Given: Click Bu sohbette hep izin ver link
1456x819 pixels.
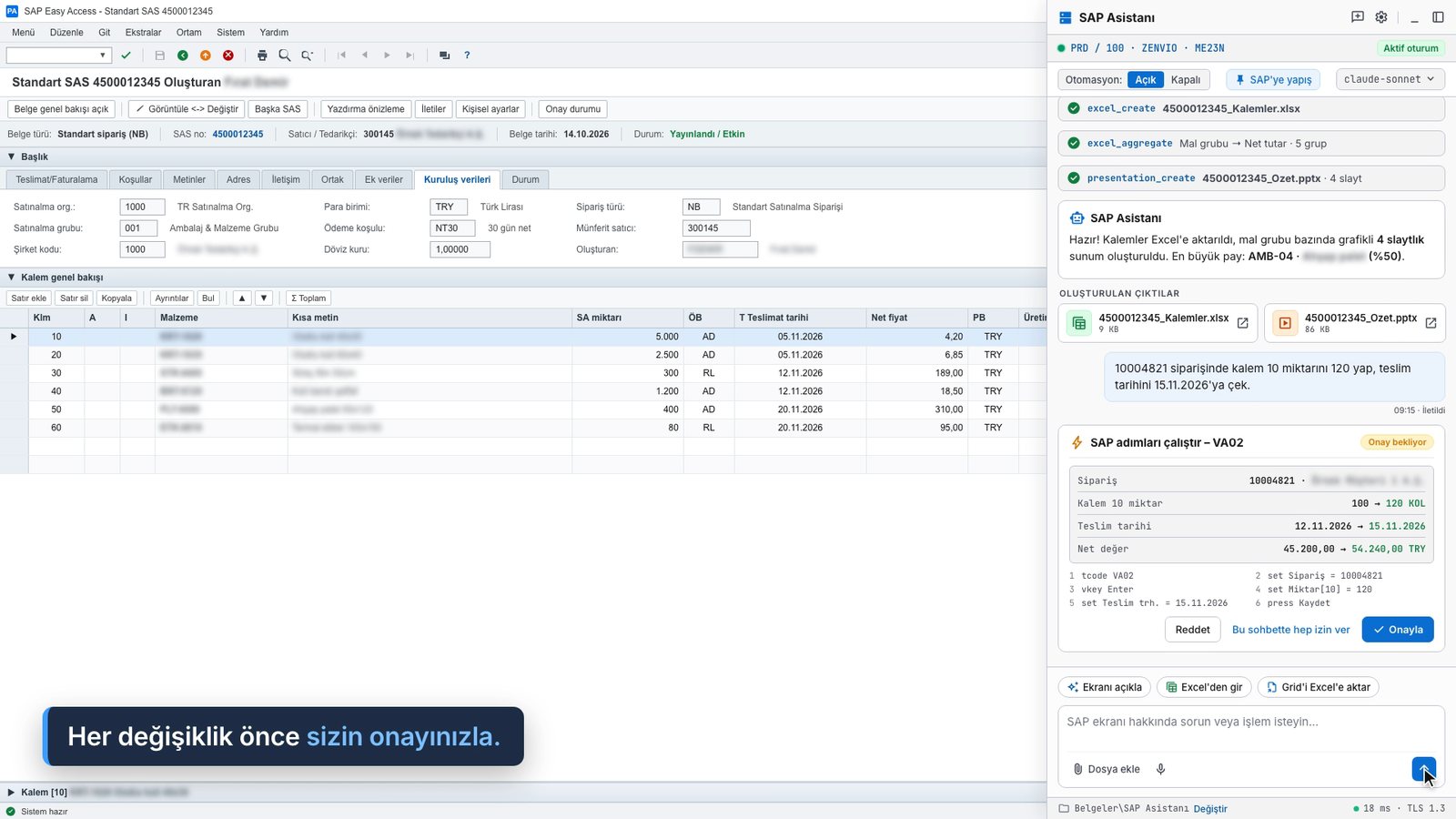Looking at the screenshot, I should point(1290,630).
